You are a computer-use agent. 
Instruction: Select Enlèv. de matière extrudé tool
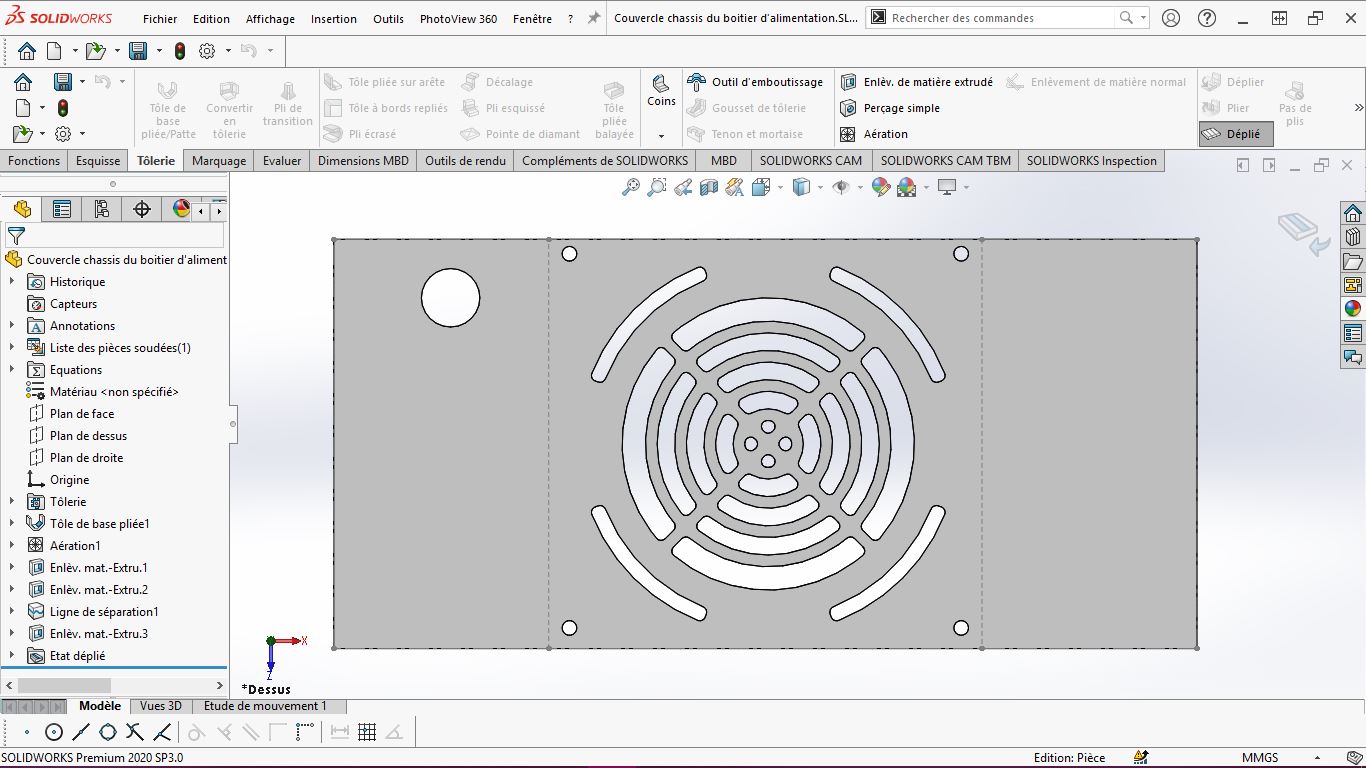pos(917,82)
